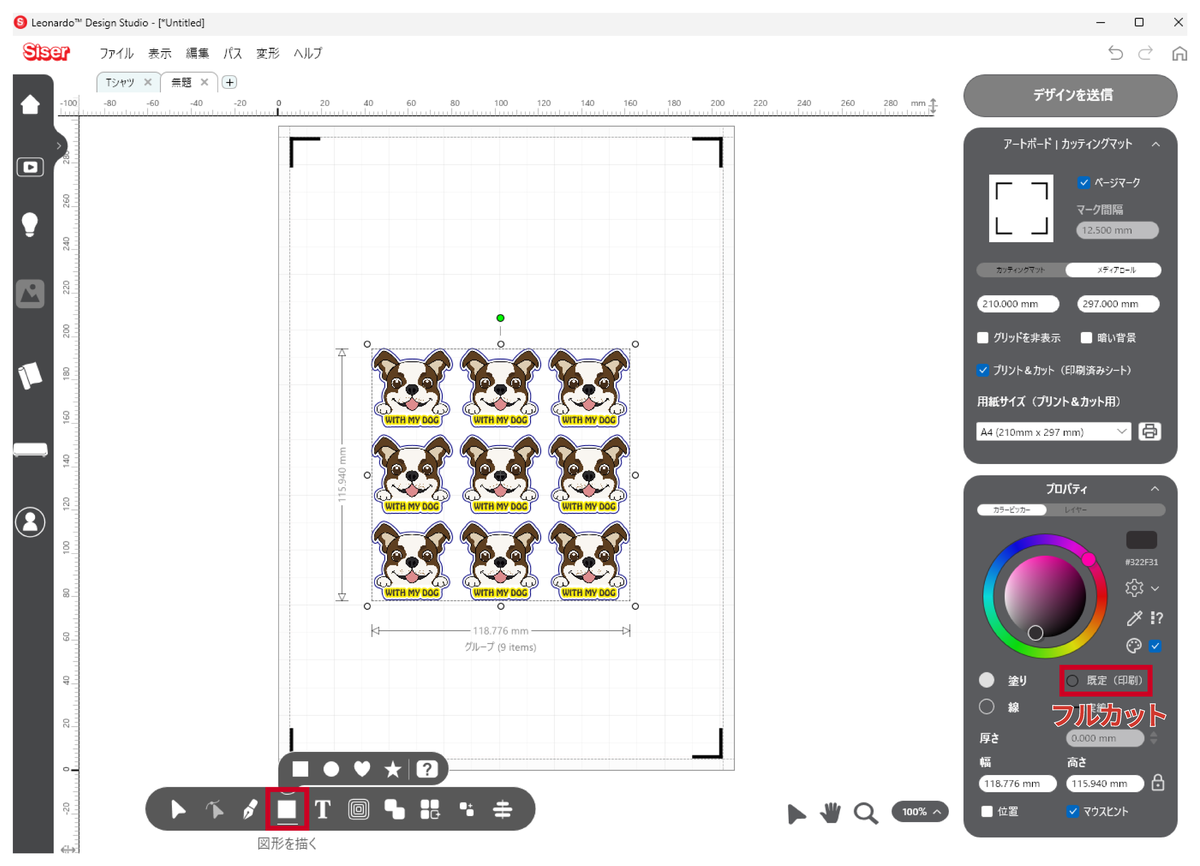Pick the eyedropper color tool
The width and height of the screenshot is (1200, 866).
pyautogui.click(x=1134, y=619)
